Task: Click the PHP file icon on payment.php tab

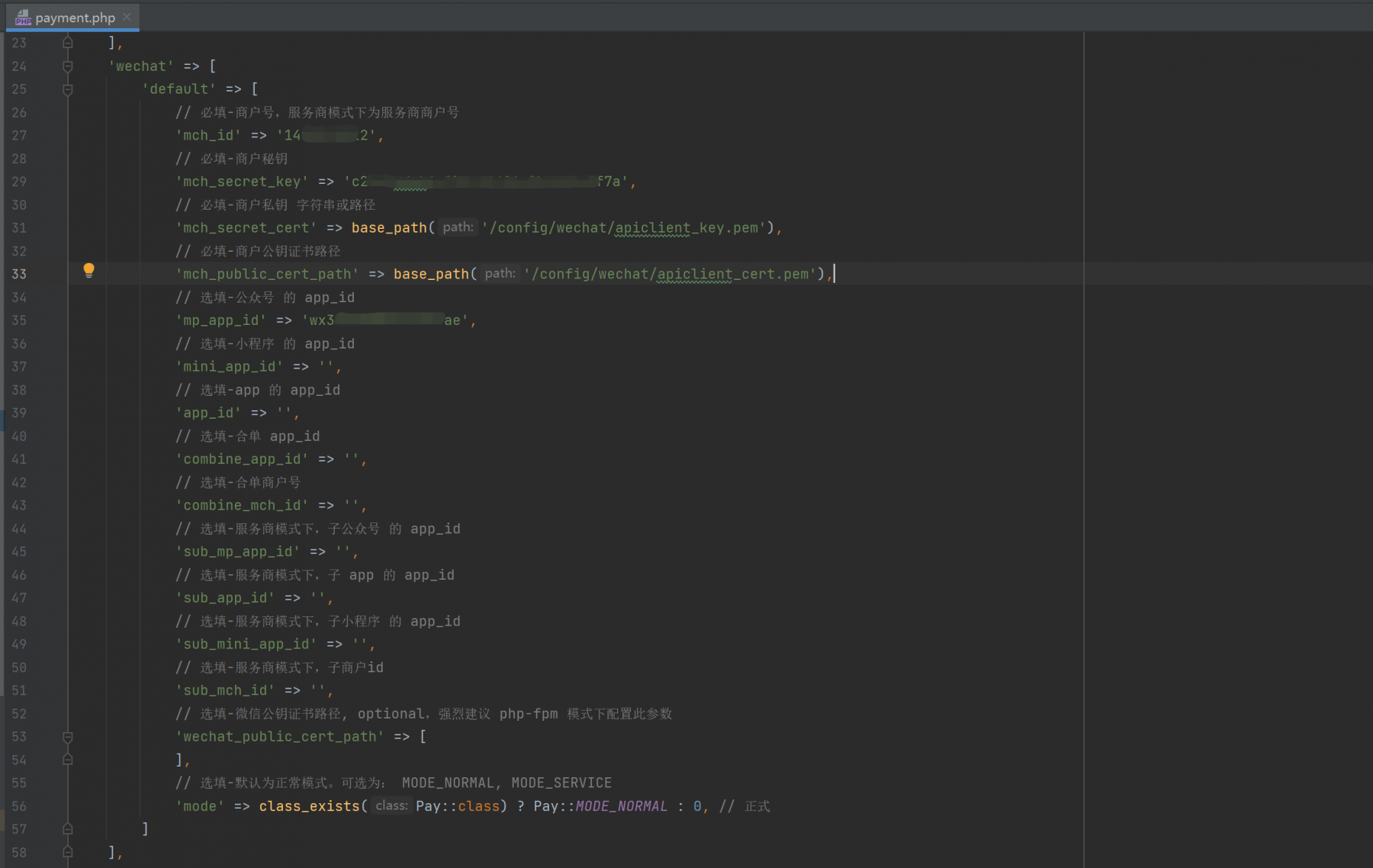Action: click(23, 18)
